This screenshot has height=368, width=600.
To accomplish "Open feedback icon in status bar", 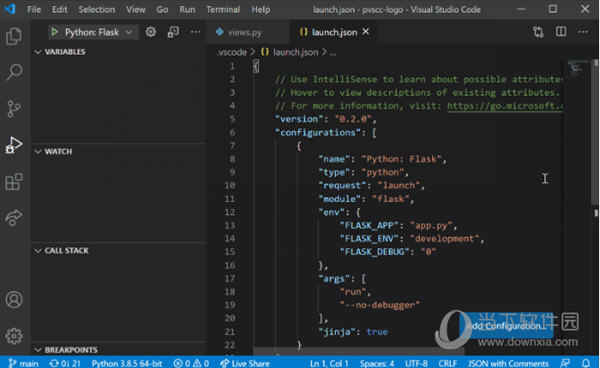I will [565, 363].
